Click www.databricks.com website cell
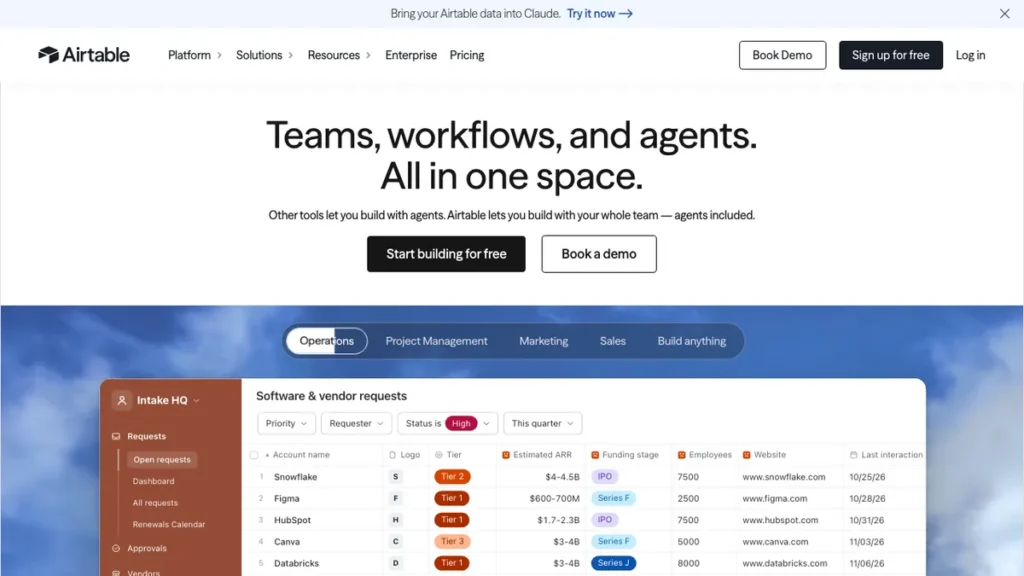 point(784,564)
